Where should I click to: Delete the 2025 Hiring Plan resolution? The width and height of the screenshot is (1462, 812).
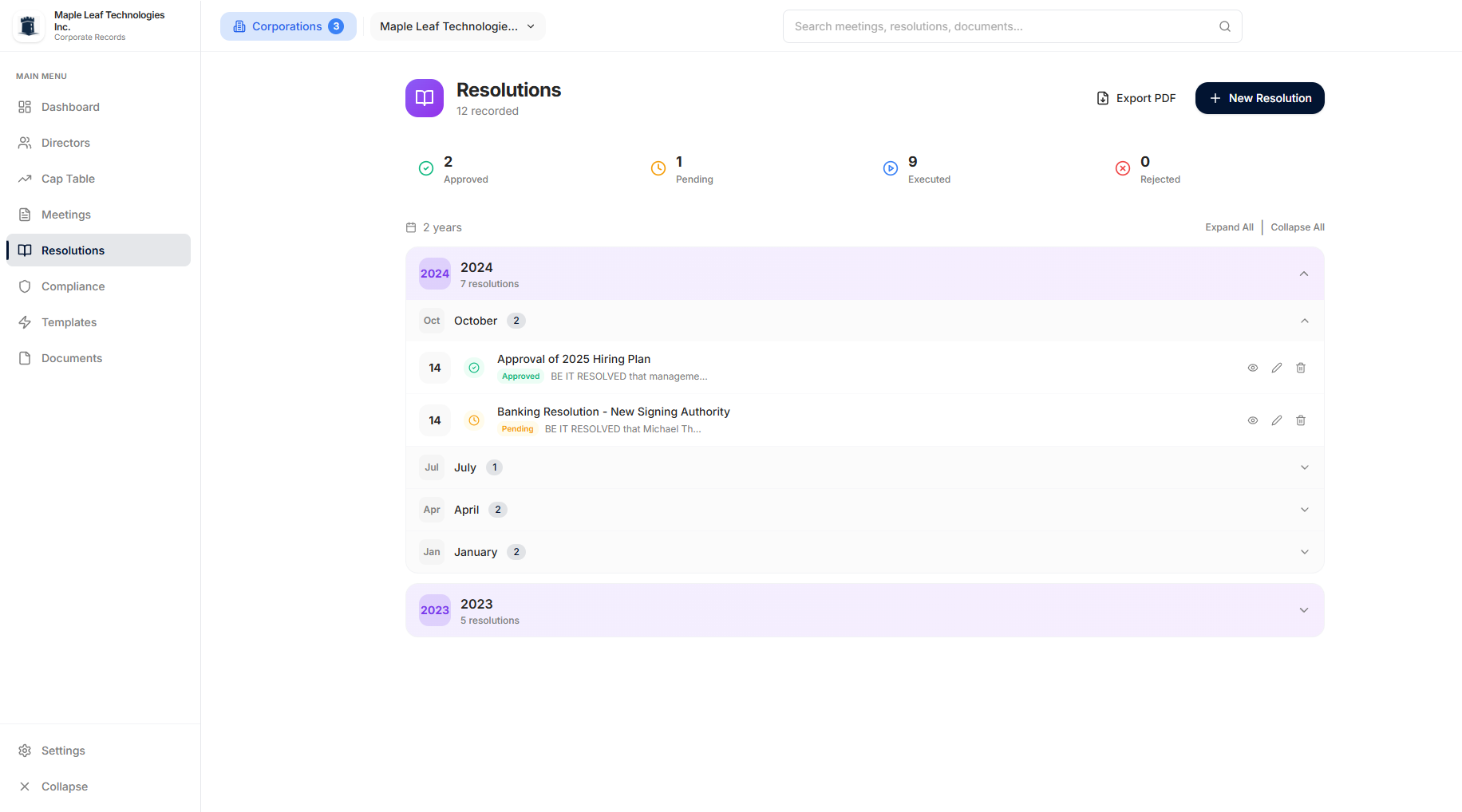tap(1301, 368)
